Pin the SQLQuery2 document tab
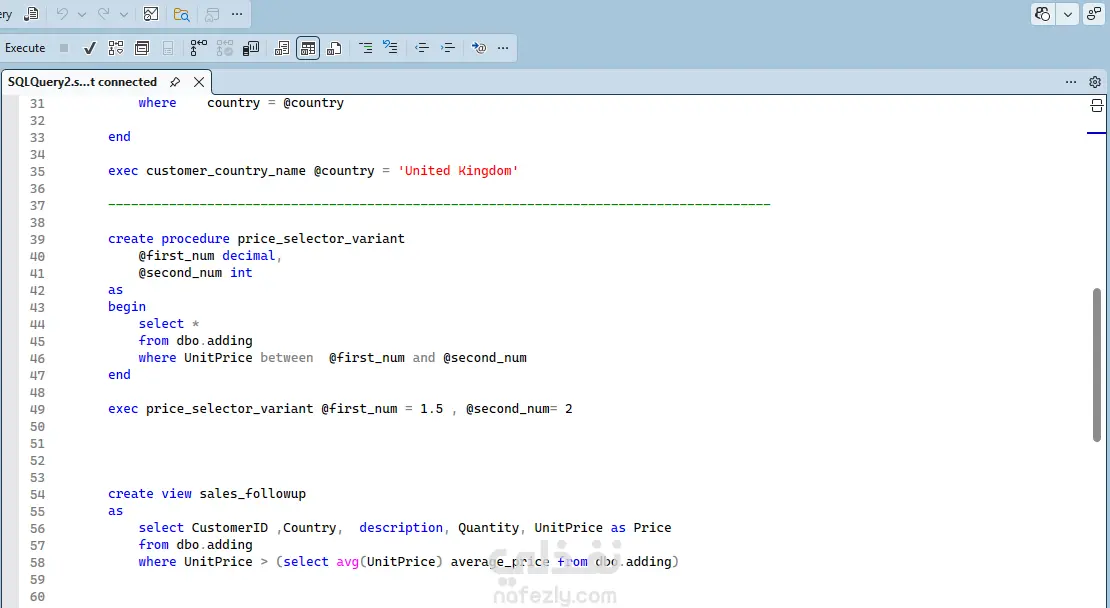 coord(175,82)
